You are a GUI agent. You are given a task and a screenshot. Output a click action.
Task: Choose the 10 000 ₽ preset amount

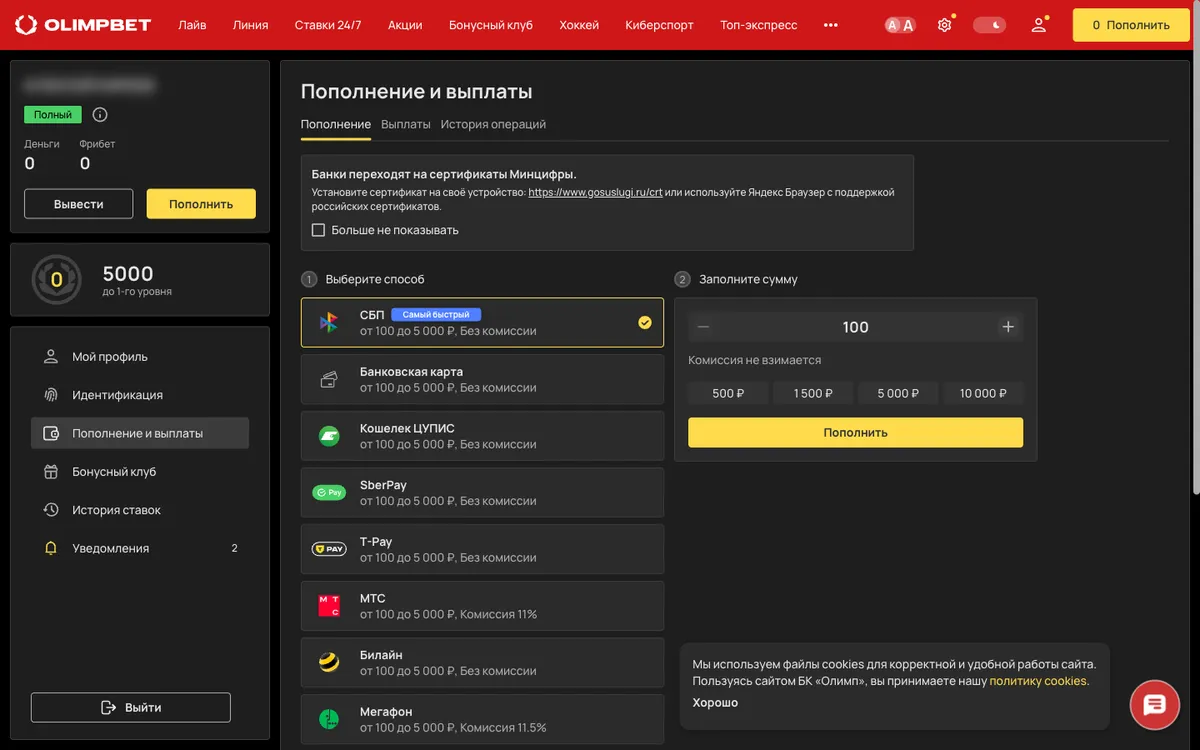983,393
